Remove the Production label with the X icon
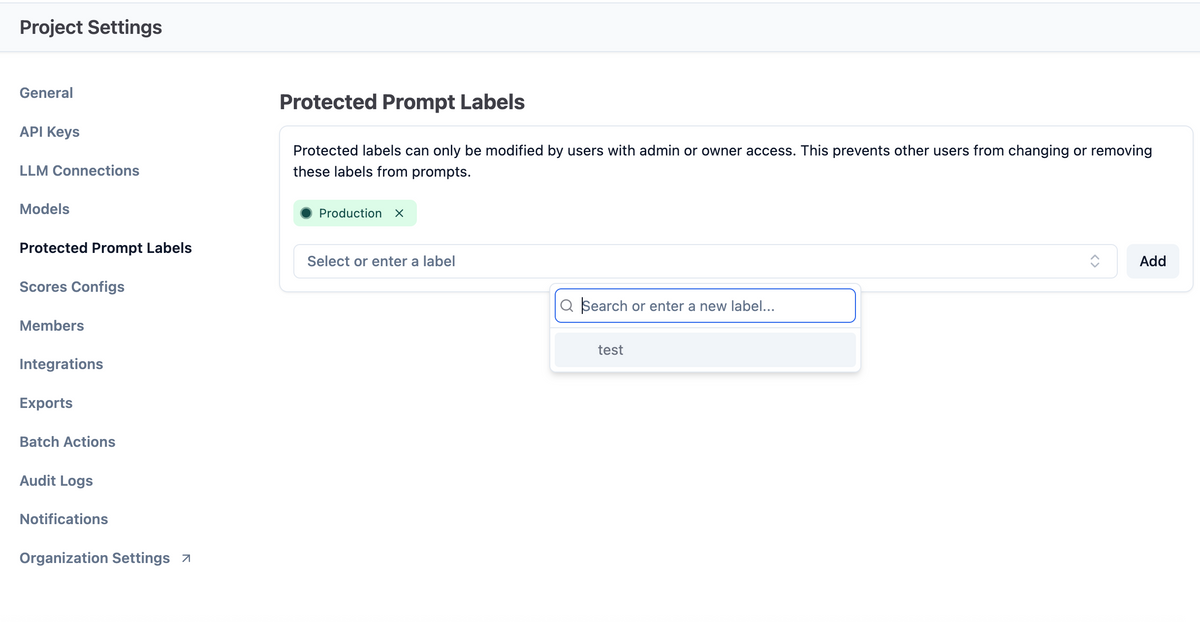 (399, 213)
